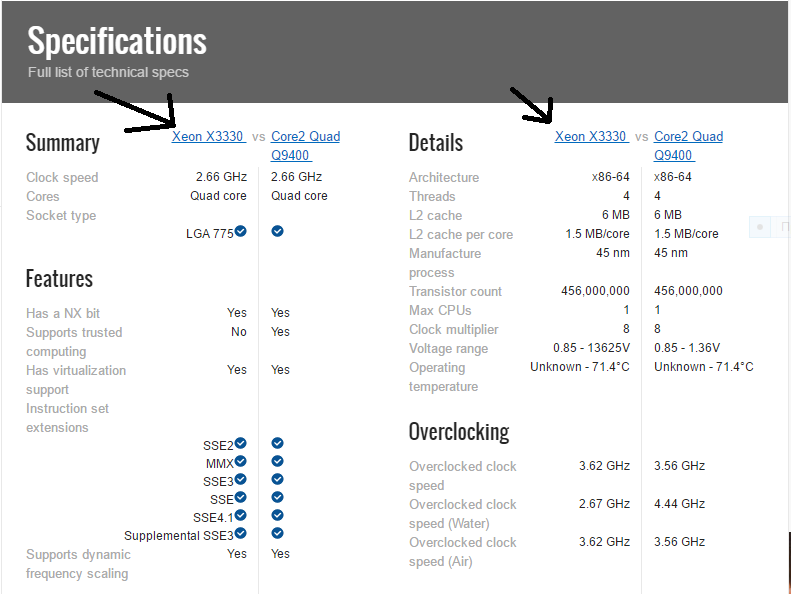Click the 'Socket type' row label
Screen dimensions: 791x594
click(61, 215)
